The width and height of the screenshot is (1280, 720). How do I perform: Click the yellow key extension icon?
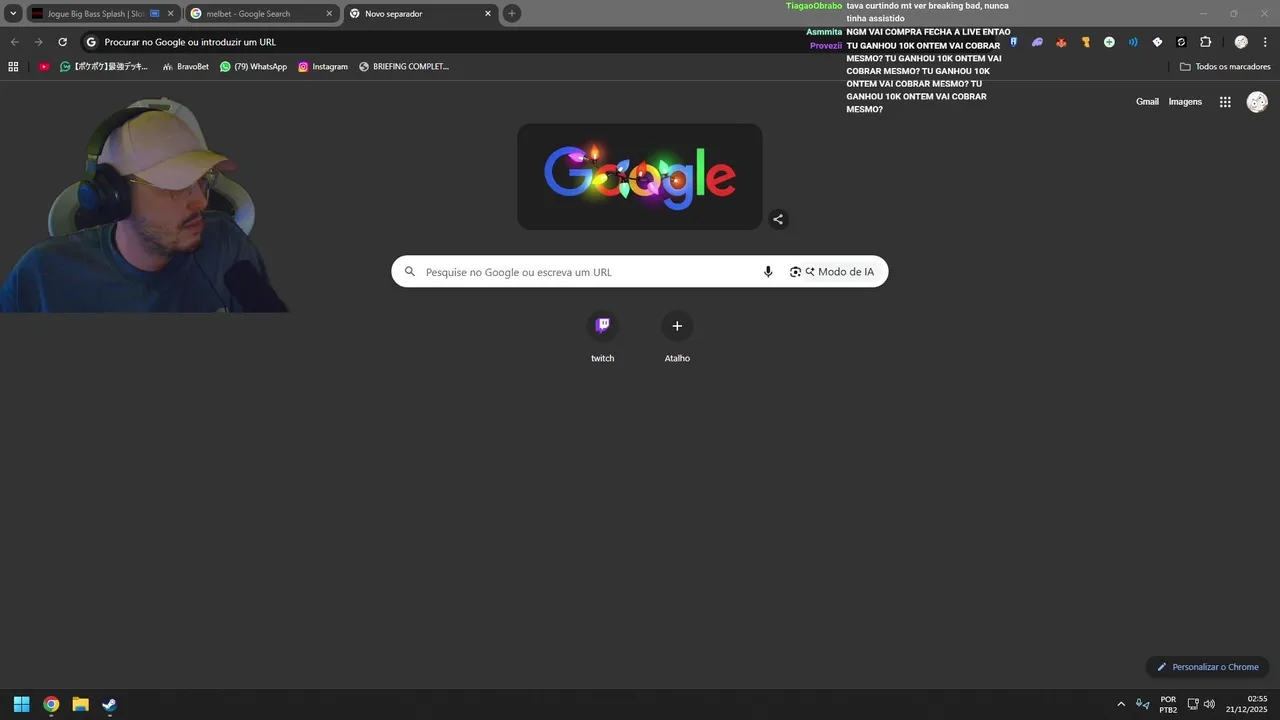point(1085,42)
